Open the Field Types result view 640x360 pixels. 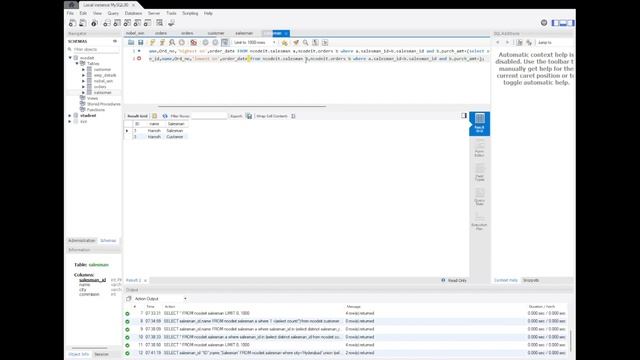480,173
